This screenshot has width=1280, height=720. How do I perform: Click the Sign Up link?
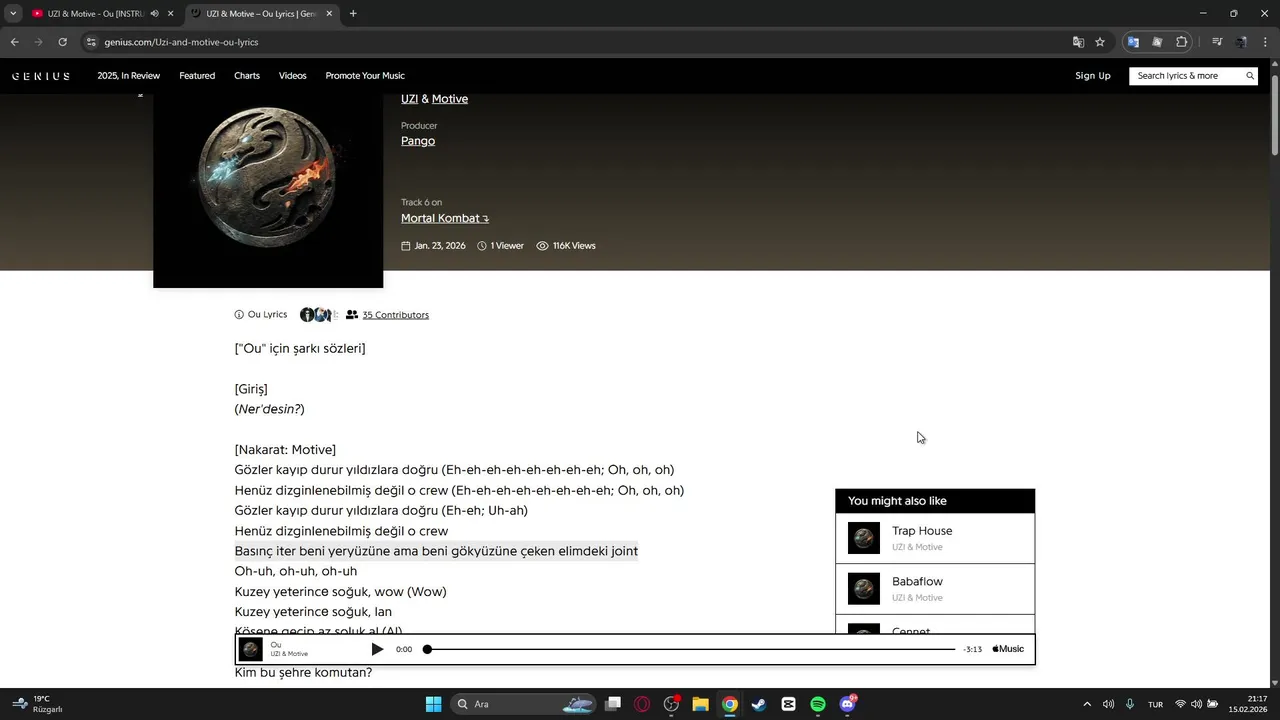pos(1093,76)
